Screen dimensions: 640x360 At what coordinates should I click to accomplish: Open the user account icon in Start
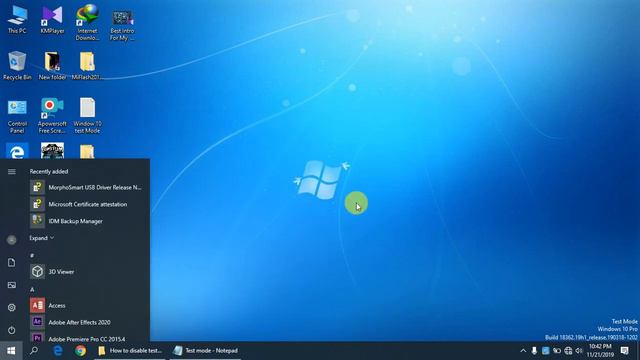point(12,240)
